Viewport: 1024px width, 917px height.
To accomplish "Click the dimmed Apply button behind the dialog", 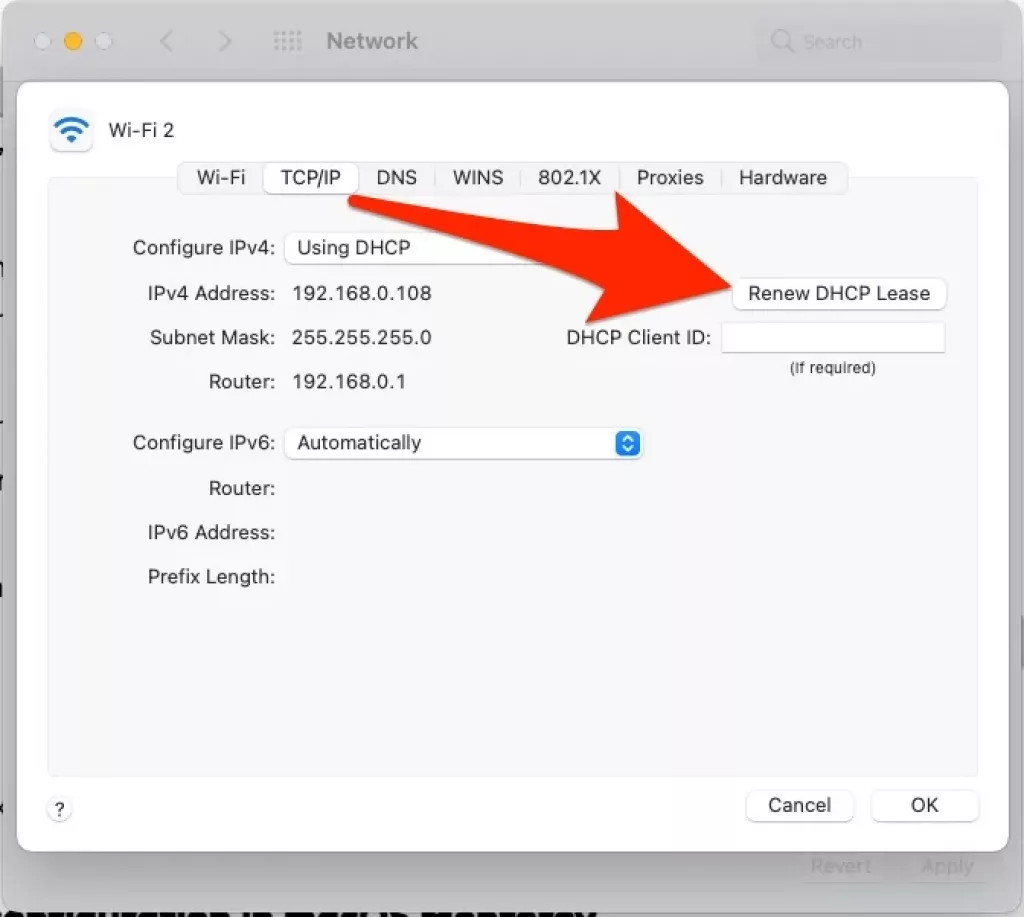I will (948, 866).
